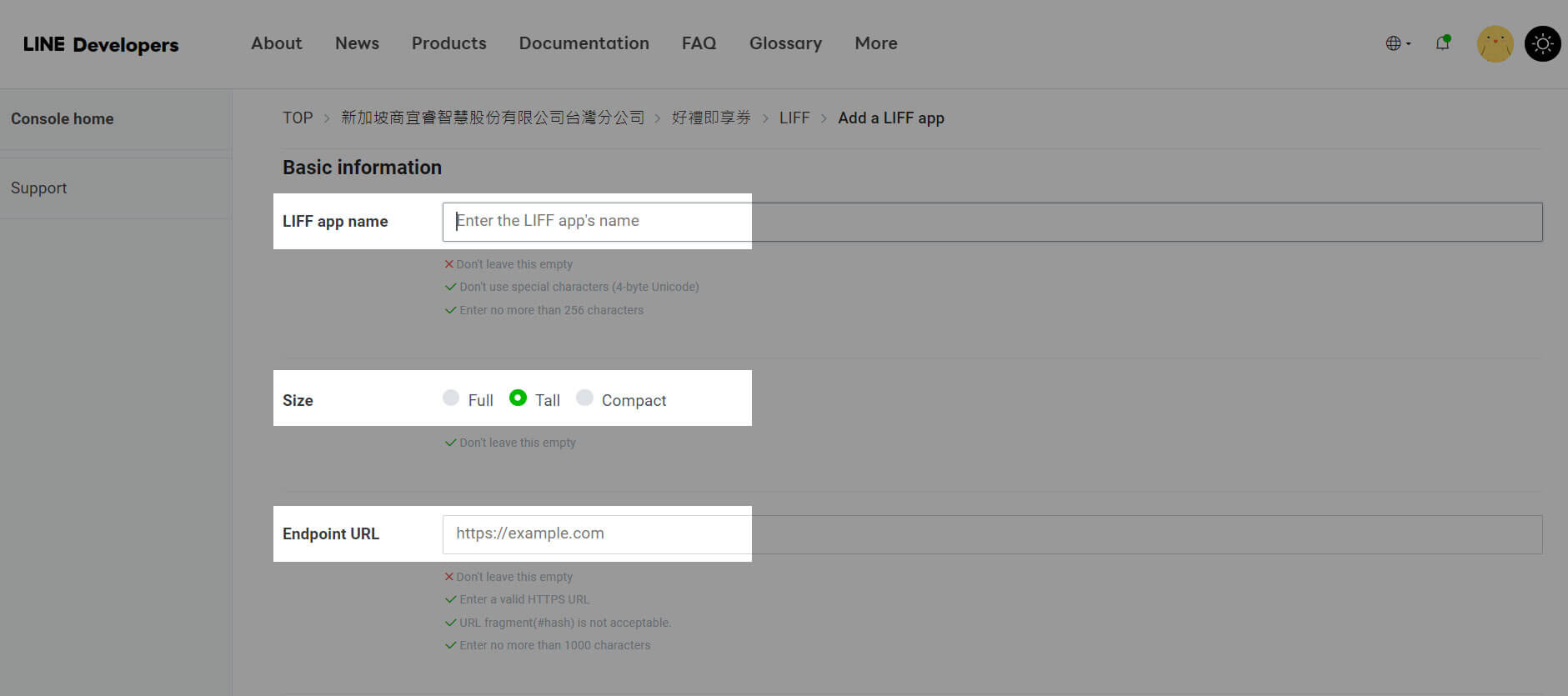Image resolution: width=1568 pixels, height=696 pixels.
Task: Click the LINE Developers logo
Action: (x=101, y=44)
